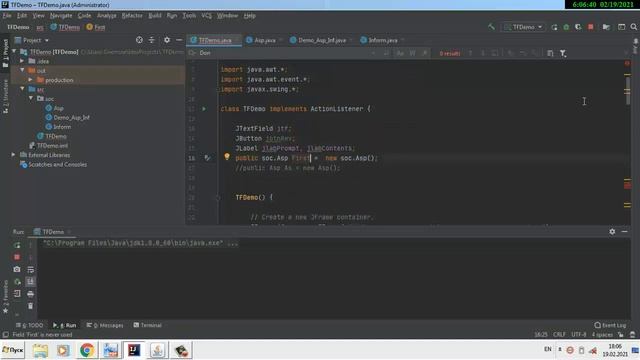Open Chrome from the Windows taskbar
This screenshot has width=640, height=360.
pyautogui.click(x=87, y=350)
